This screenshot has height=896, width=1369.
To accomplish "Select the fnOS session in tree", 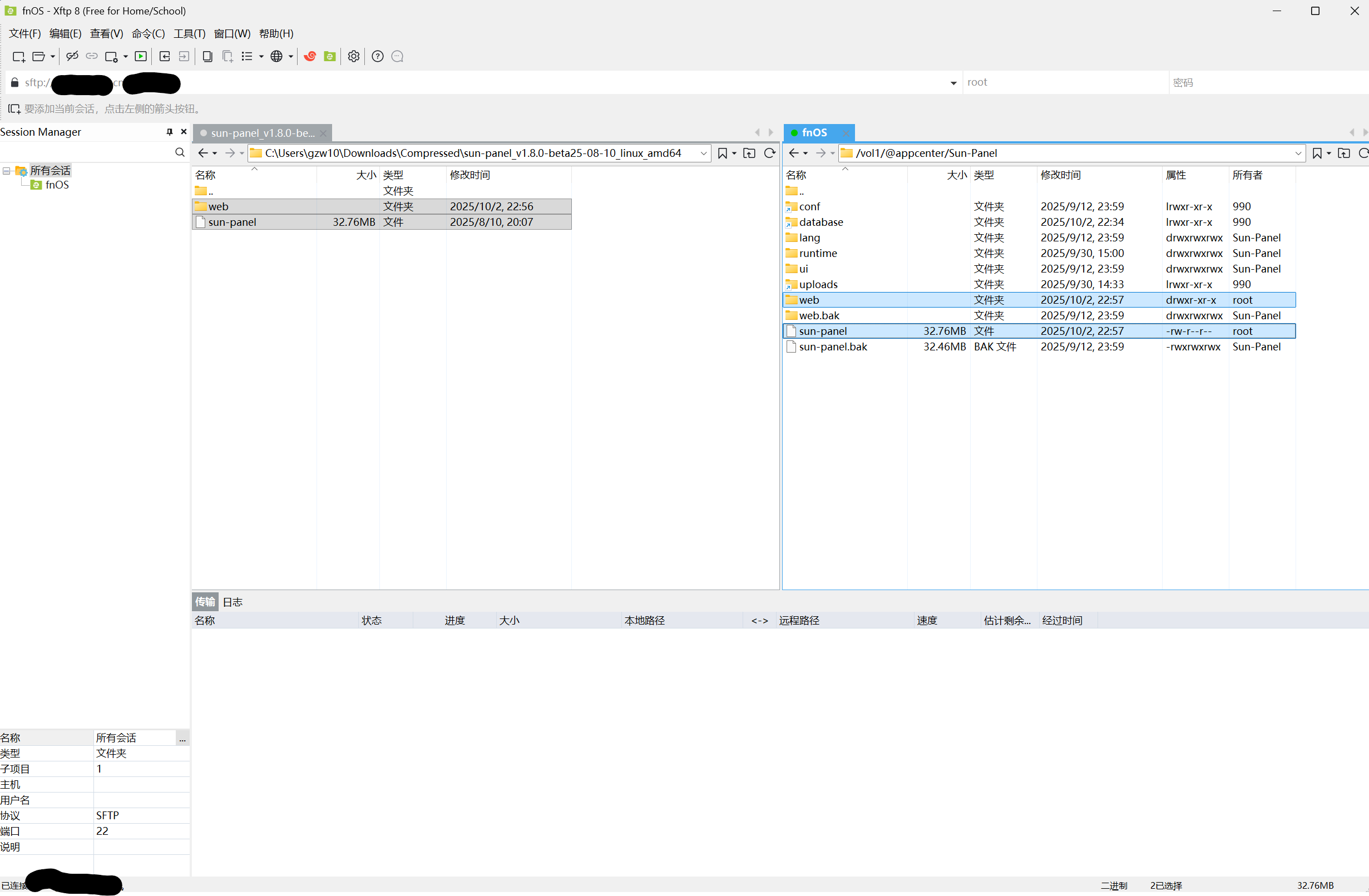I will click(x=56, y=185).
